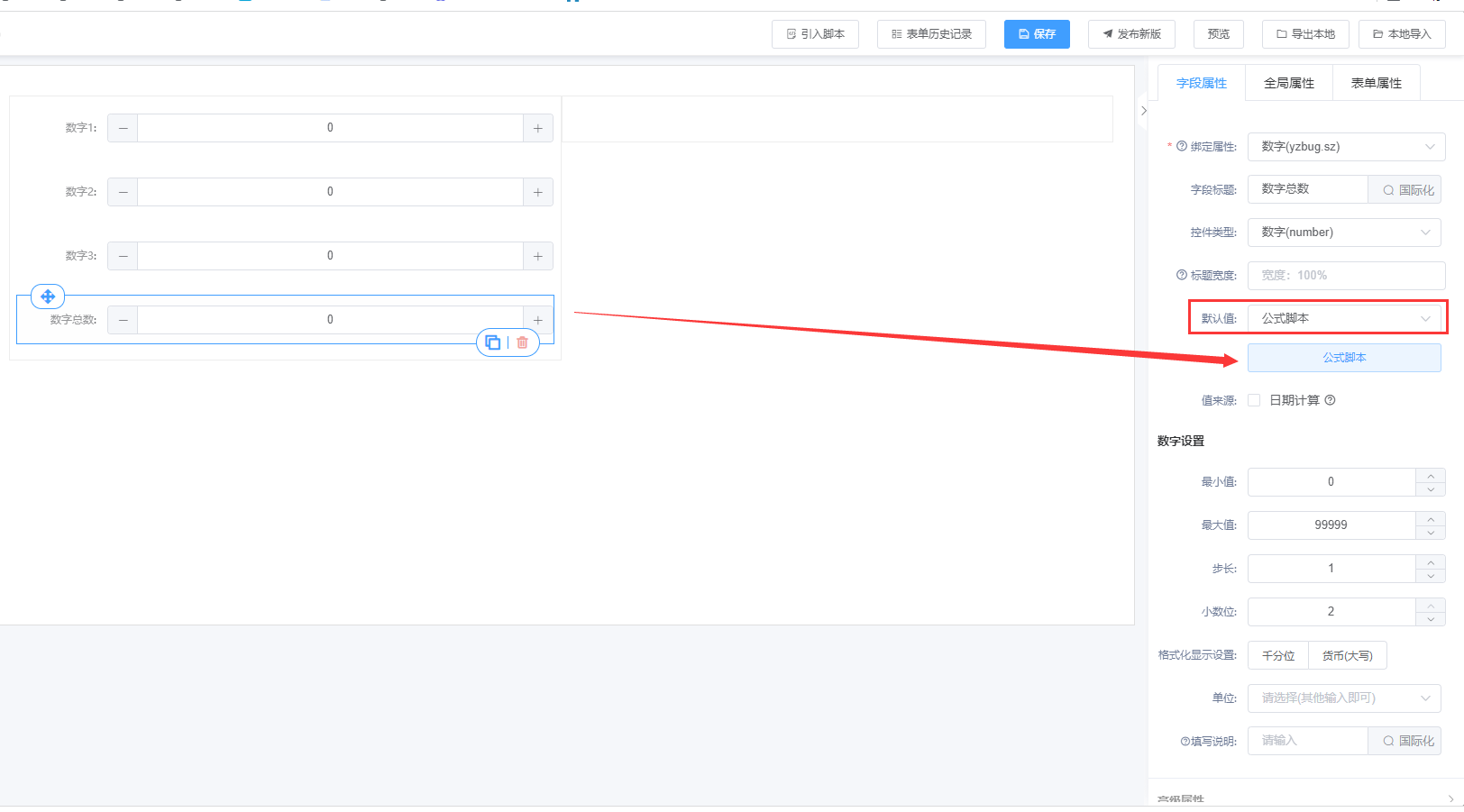Viewport: 1464px width, 812px height.
Task: Switch to 全局属性 tab
Action: click(1289, 83)
